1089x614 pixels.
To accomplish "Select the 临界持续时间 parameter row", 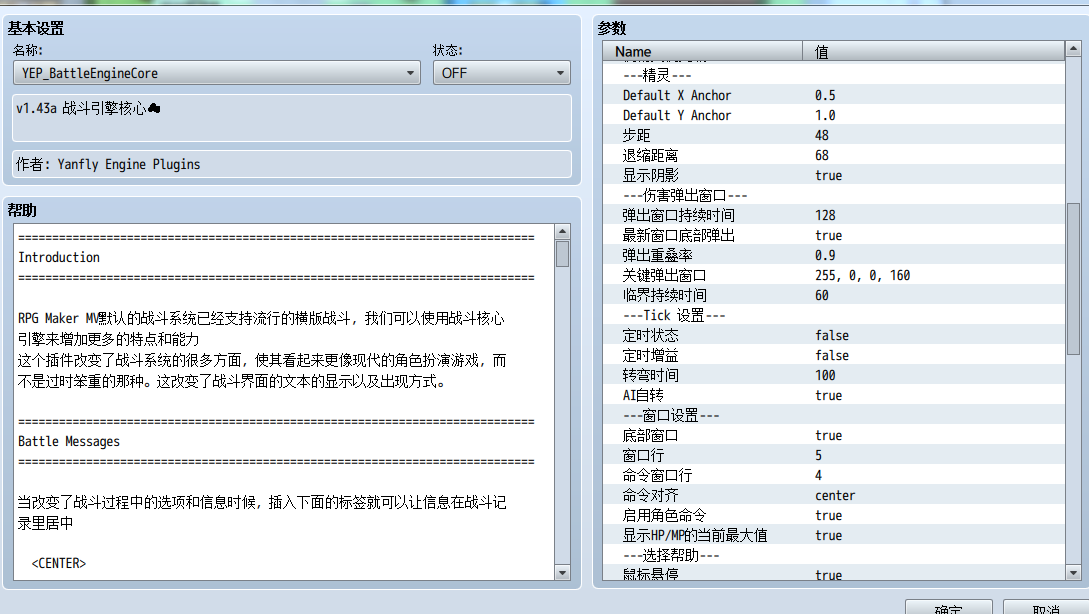I will click(833, 295).
